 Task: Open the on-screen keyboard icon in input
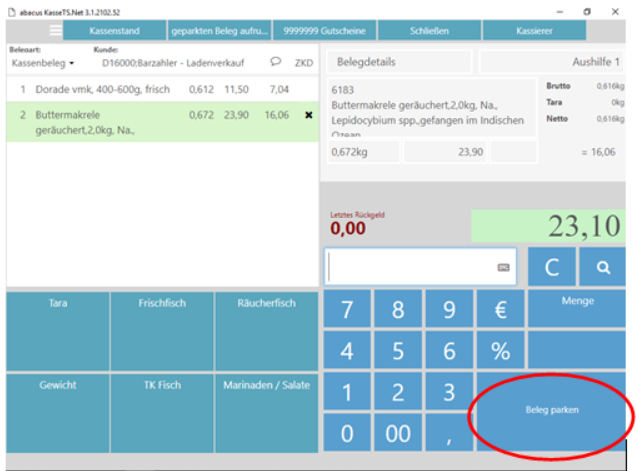pos(503,267)
